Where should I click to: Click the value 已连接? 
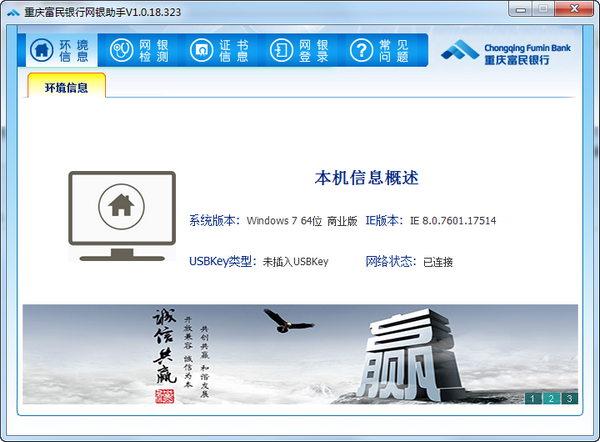tap(438, 262)
